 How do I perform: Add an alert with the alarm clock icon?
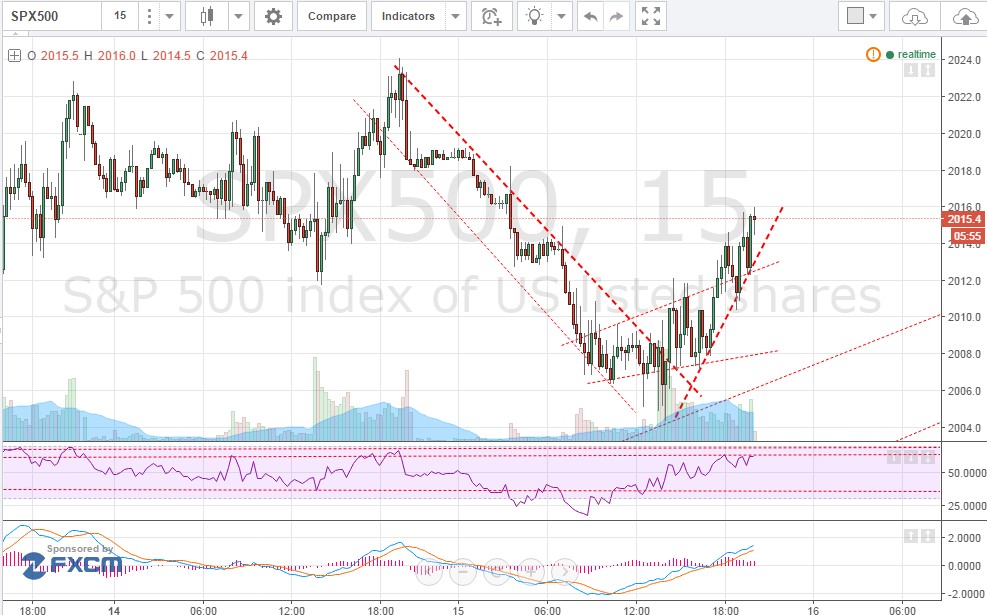click(491, 16)
